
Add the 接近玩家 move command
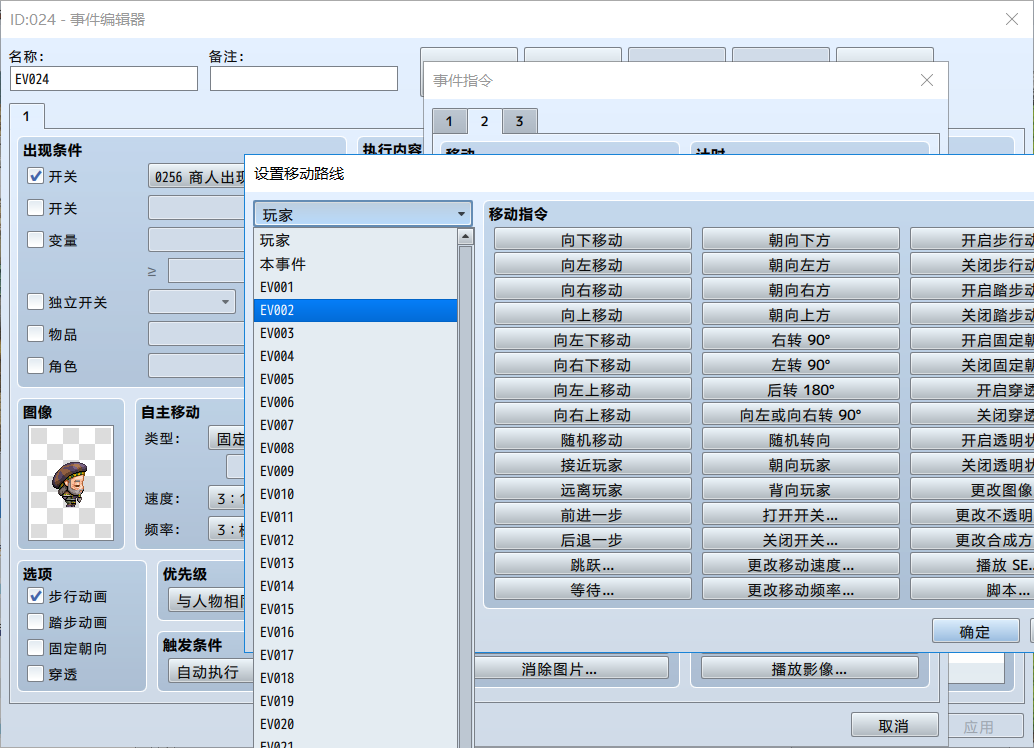click(592, 465)
